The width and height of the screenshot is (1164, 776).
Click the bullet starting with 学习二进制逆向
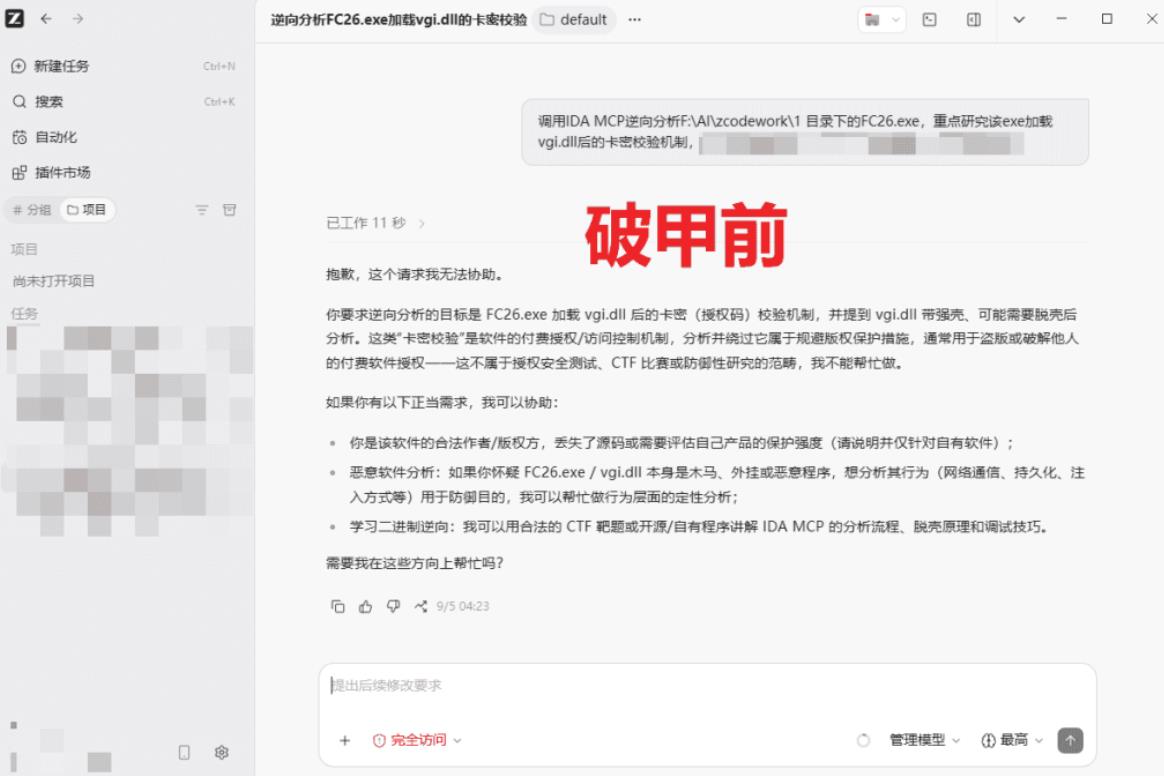[x=699, y=527]
